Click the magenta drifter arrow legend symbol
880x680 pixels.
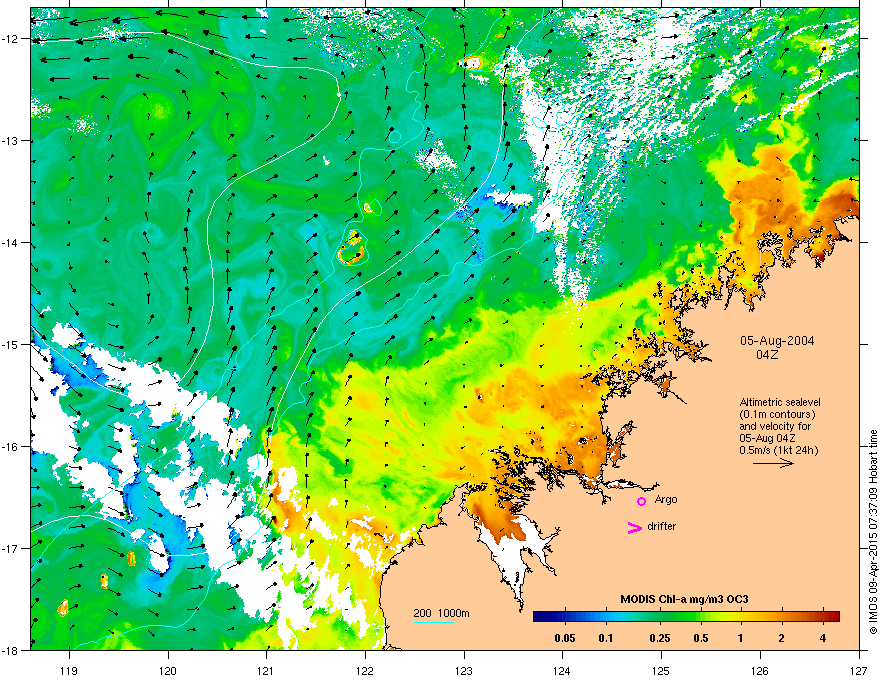click(x=634, y=527)
